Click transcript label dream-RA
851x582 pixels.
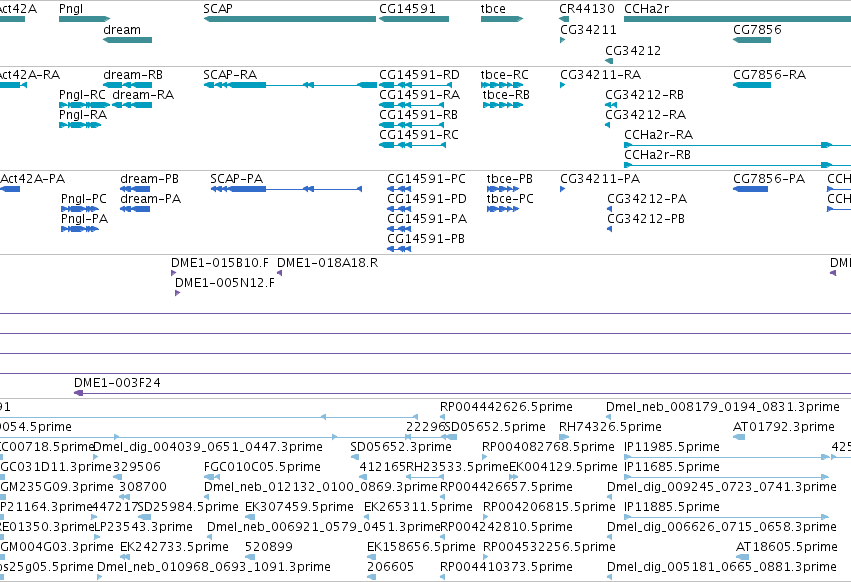coord(143,94)
